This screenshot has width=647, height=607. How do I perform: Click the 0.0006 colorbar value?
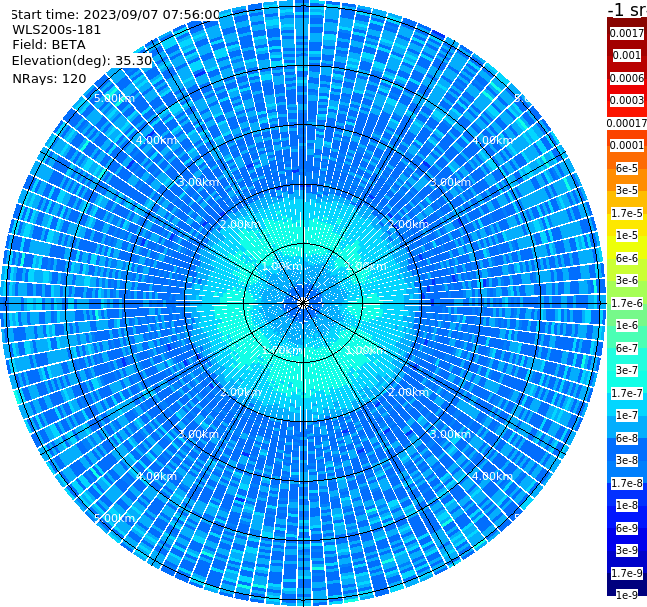click(x=627, y=78)
